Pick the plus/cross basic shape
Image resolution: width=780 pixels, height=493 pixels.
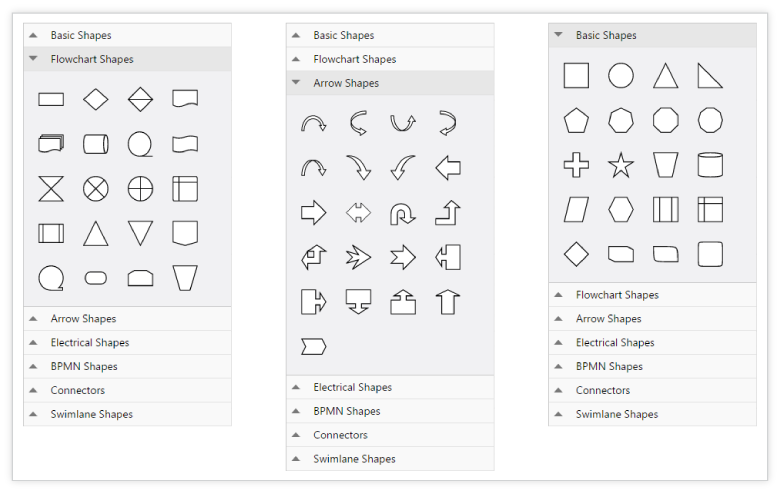coord(576,165)
